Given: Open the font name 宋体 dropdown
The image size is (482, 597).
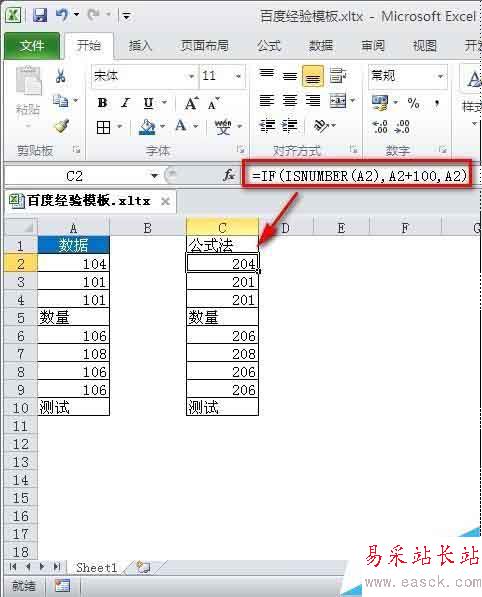Looking at the screenshot, I should (x=191, y=76).
